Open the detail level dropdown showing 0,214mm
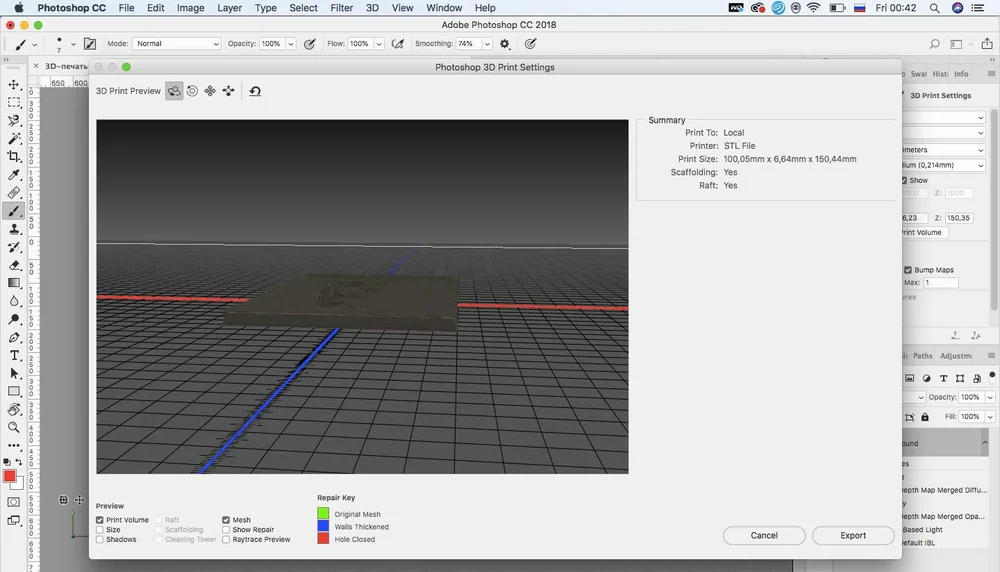This screenshot has width=1000, height=572. [x=943, y=165]
